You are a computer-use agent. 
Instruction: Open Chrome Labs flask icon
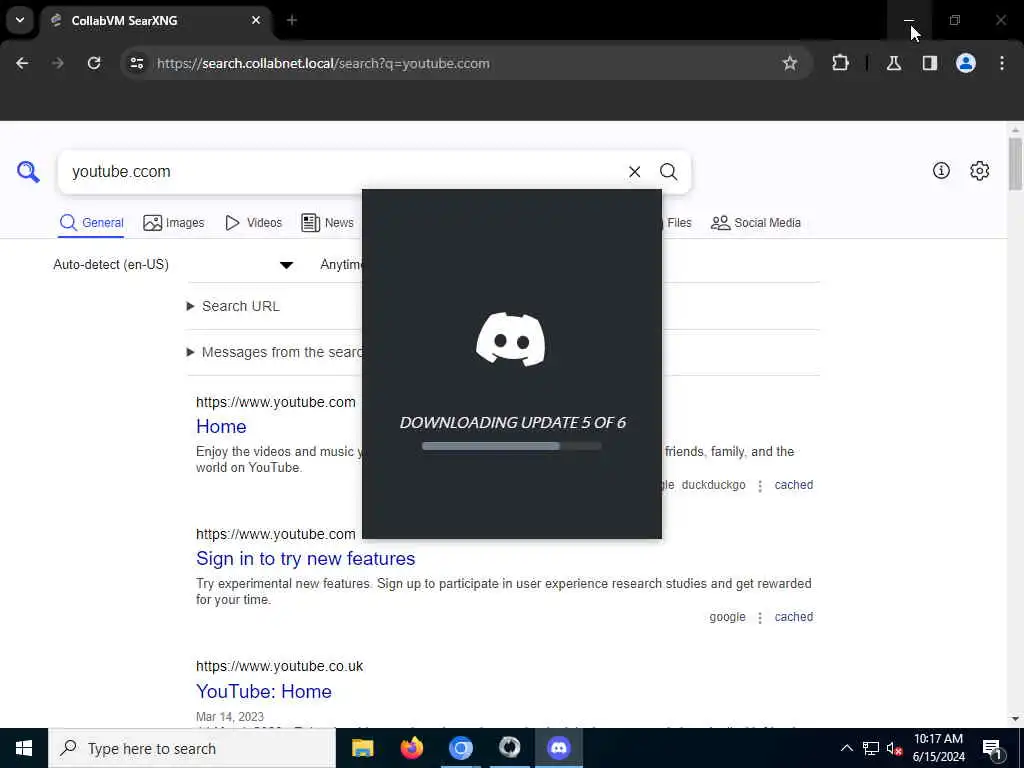pos(894,63)
